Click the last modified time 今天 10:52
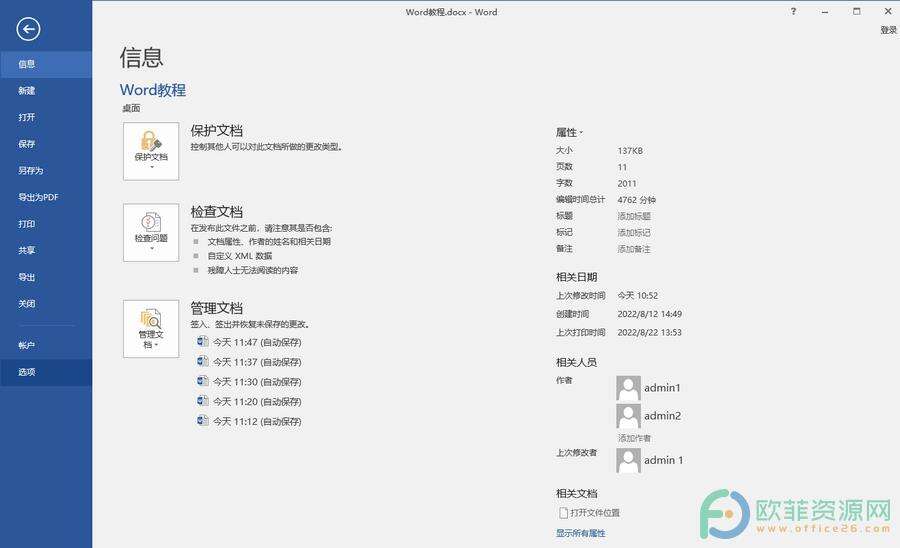Screen dimensions: 900x548 coord(637,296)
